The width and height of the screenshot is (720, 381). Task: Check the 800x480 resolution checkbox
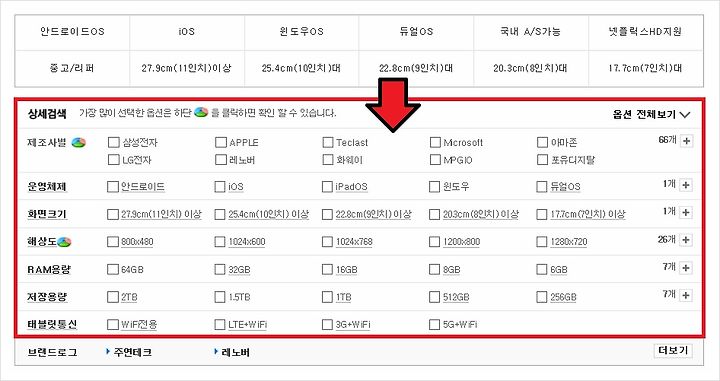[112, 241]
